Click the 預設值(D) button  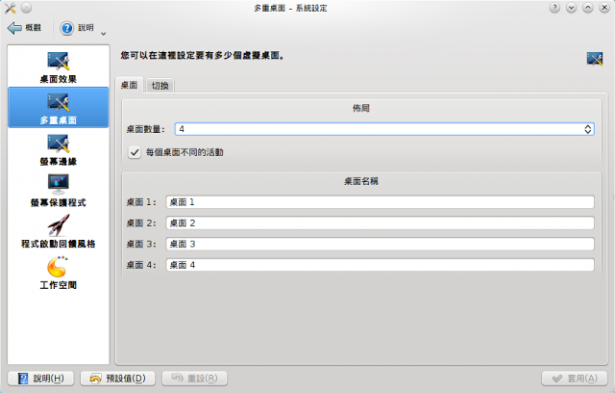pos(118,378)
